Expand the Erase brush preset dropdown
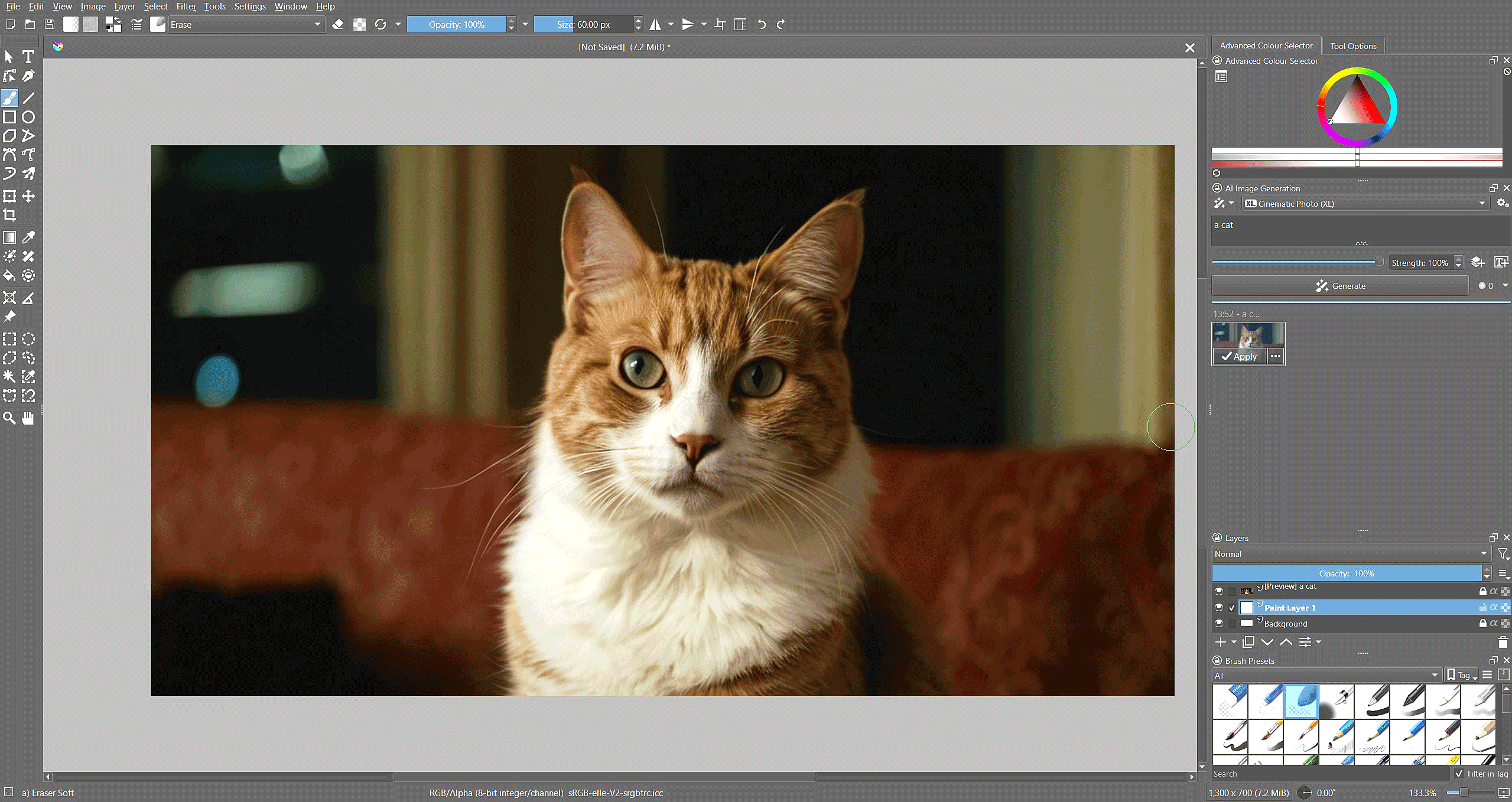The width and height of the screenshot is (1512, 802). [317, 24]
